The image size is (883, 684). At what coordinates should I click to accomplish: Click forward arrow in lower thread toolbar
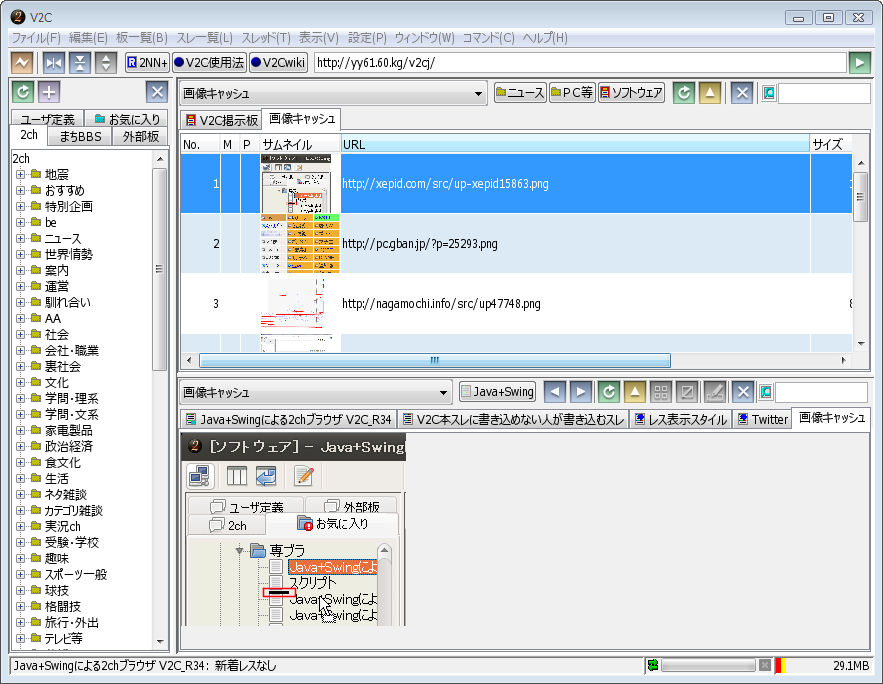581,392
